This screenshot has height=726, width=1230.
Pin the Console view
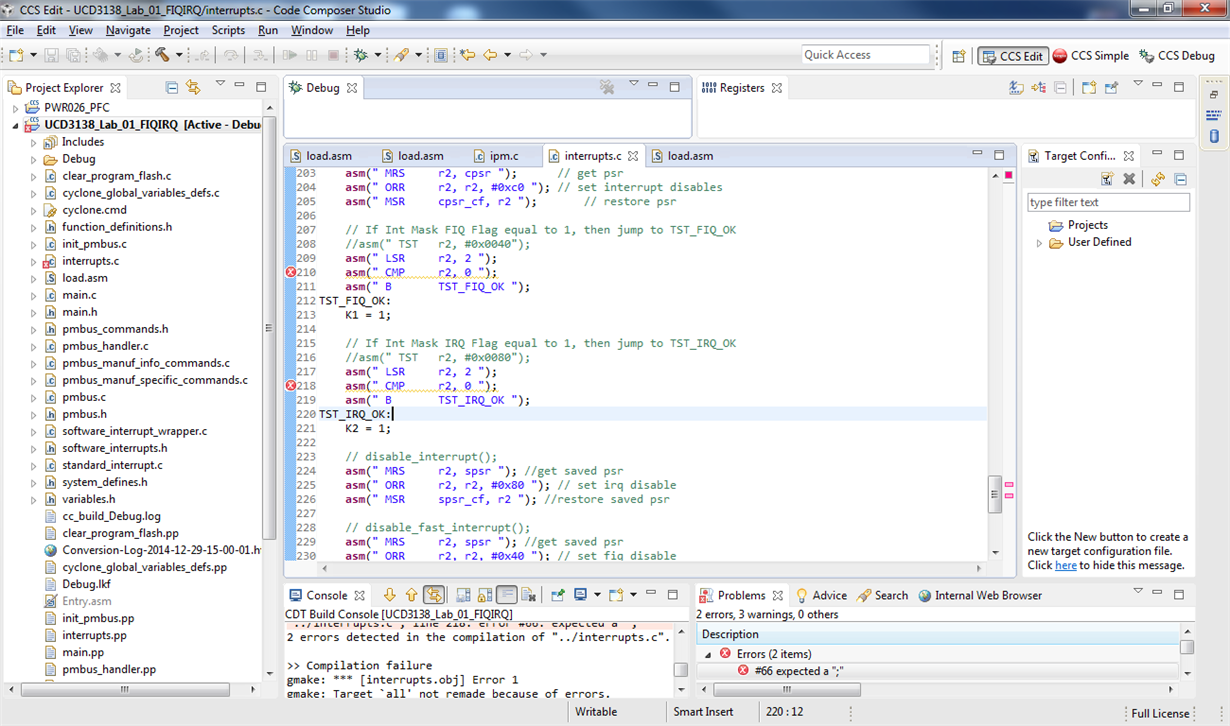click(558, 595)
